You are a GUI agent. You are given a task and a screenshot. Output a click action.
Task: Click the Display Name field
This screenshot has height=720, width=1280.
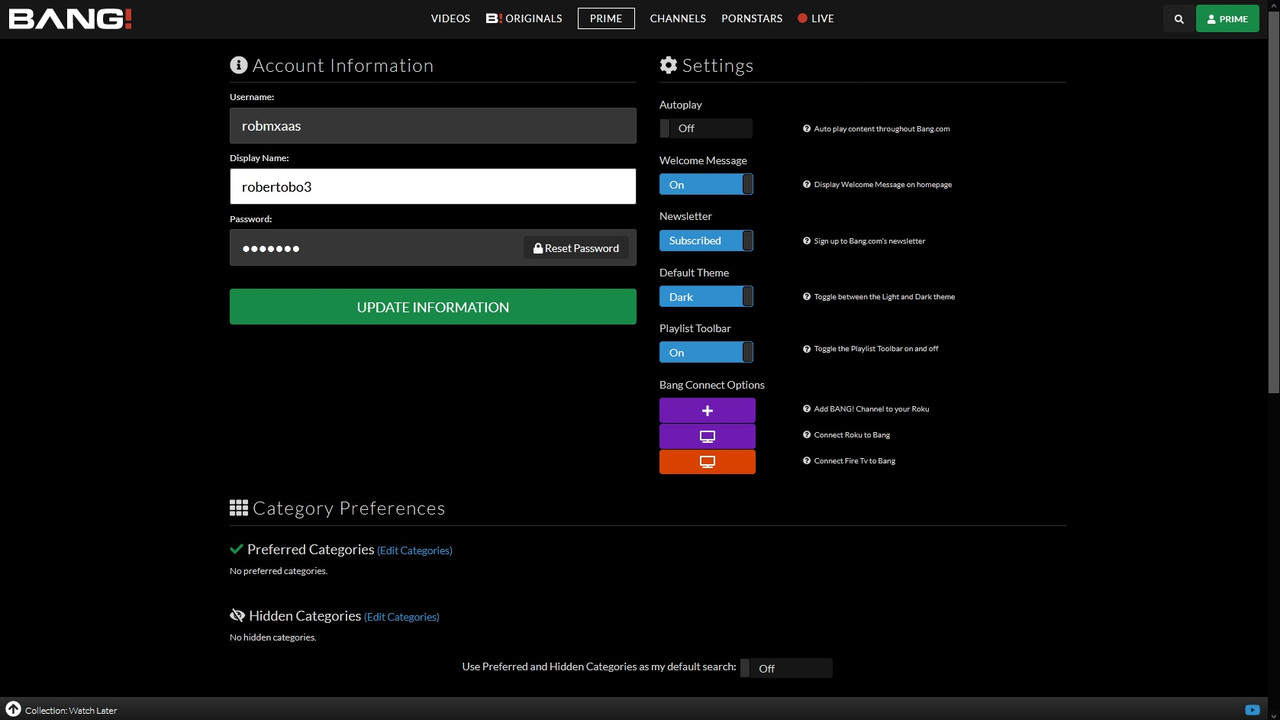433,186
